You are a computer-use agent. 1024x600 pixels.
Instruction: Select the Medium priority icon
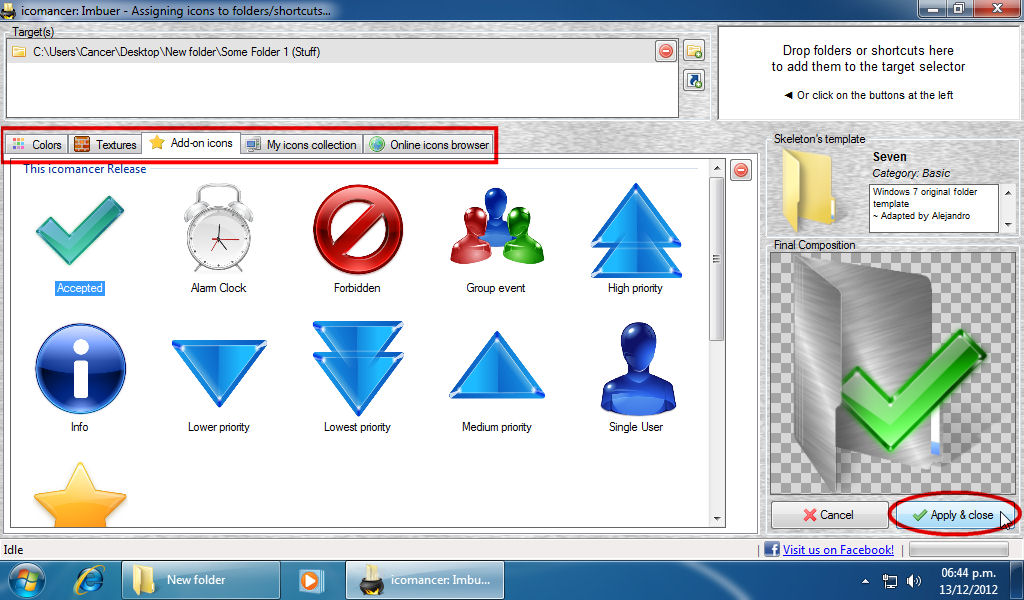pyautogui.click(x=496, y=365)
